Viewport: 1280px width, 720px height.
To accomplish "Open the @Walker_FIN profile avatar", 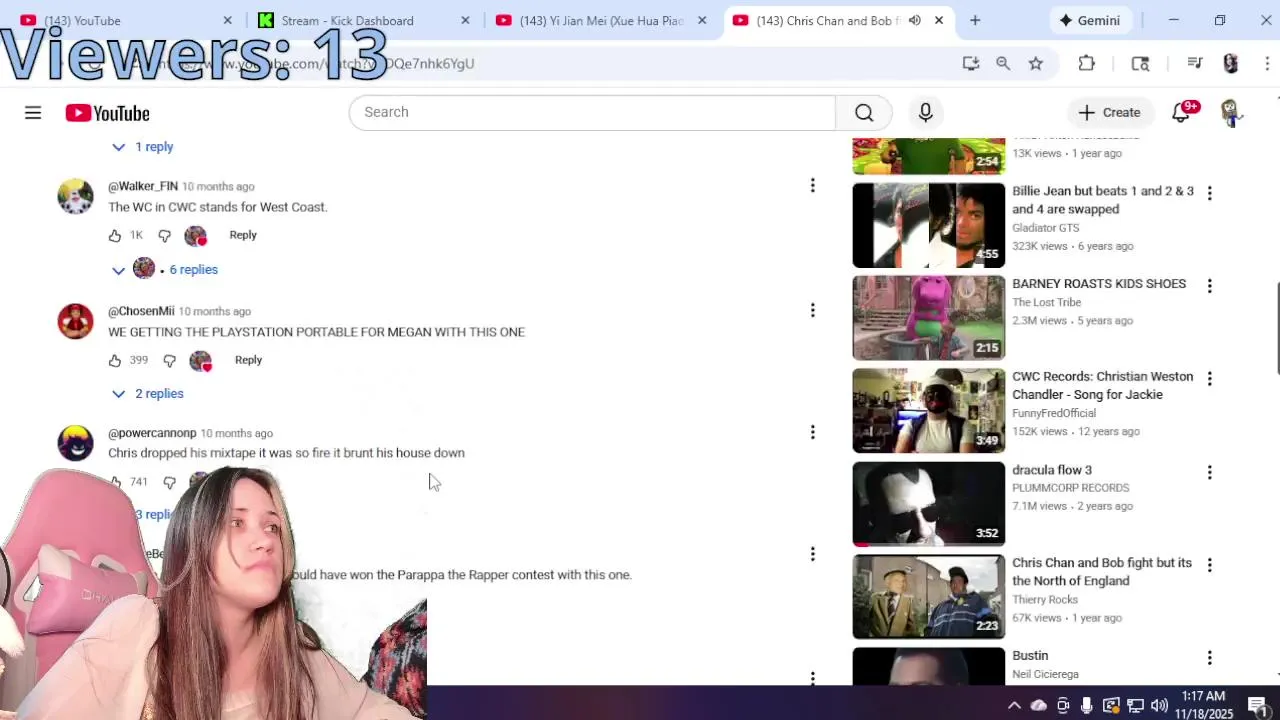I will (x=75, y=197).
